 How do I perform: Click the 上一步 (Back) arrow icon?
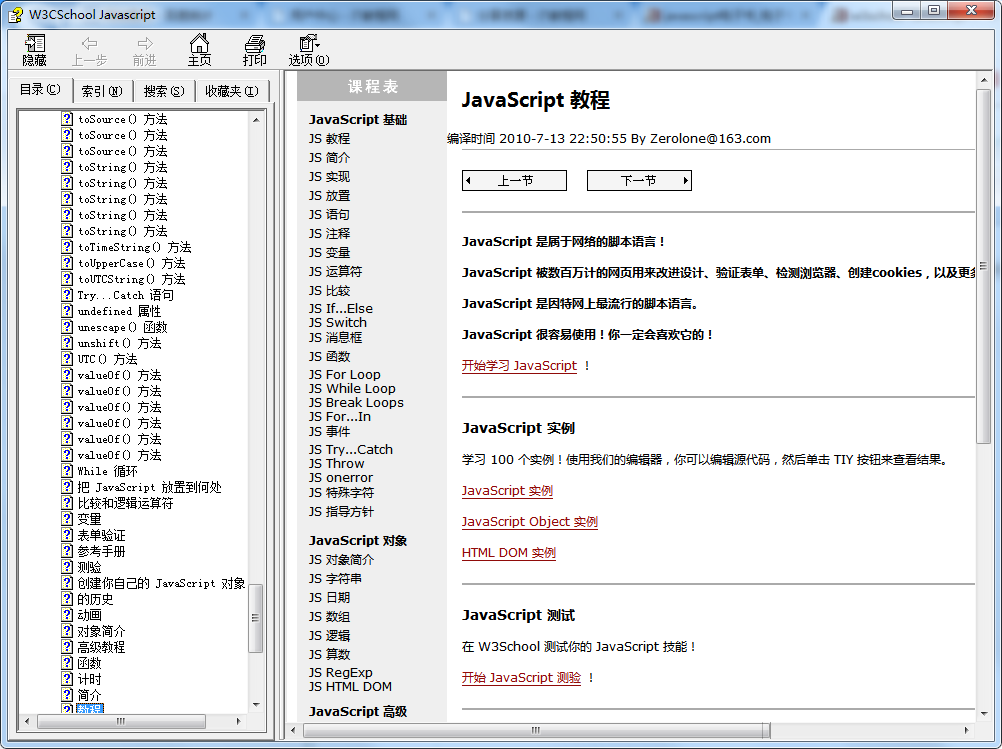[x=89, y=49]
